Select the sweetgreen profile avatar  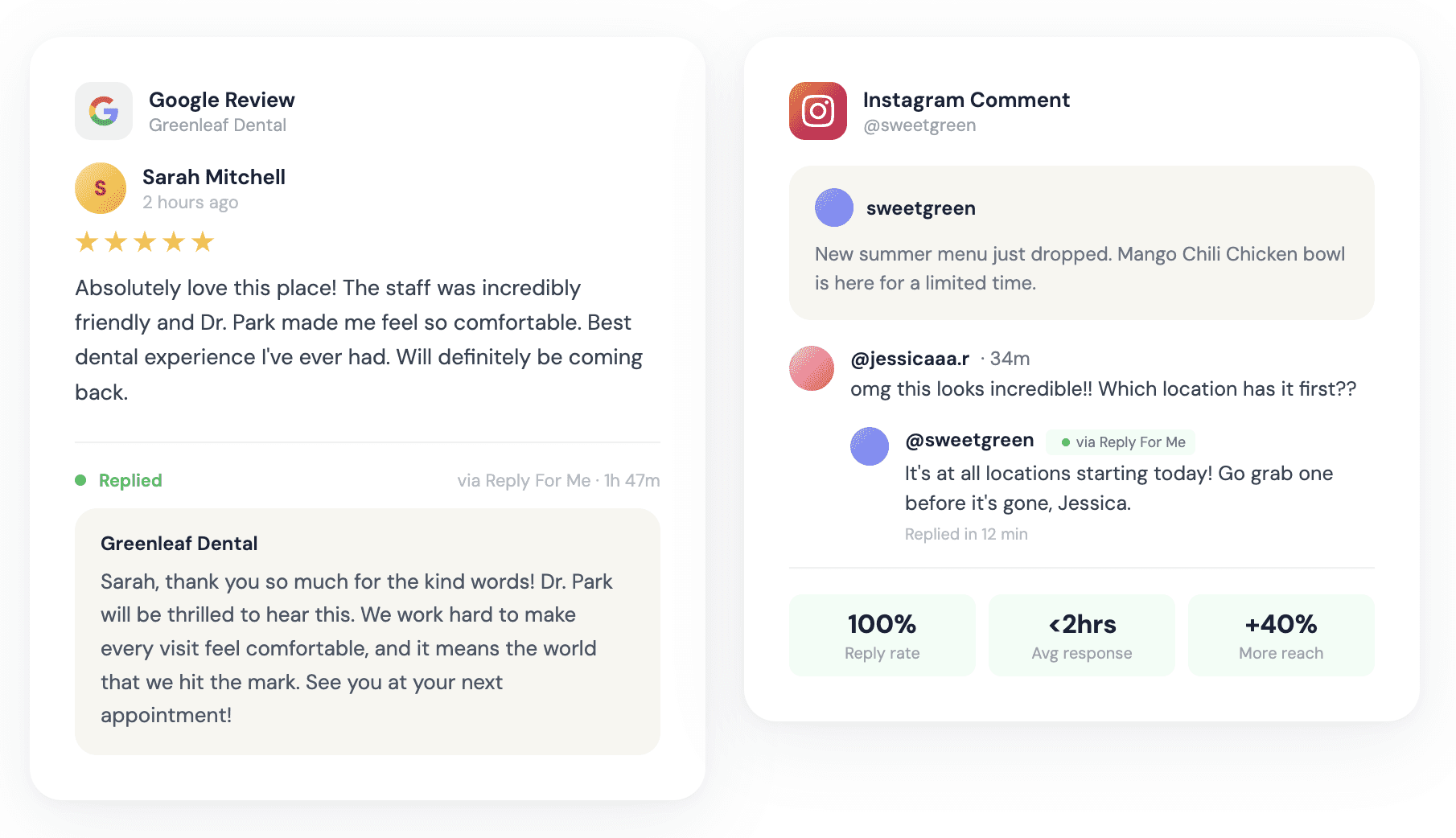(x=834, y=207)
